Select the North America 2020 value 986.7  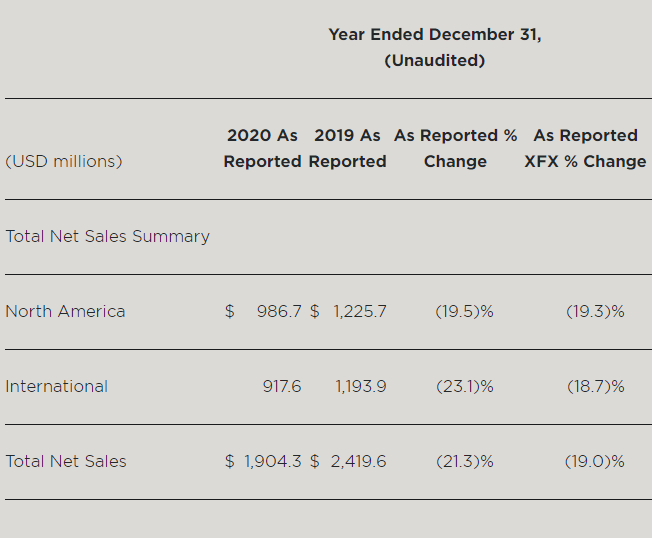tap(278, 311)
